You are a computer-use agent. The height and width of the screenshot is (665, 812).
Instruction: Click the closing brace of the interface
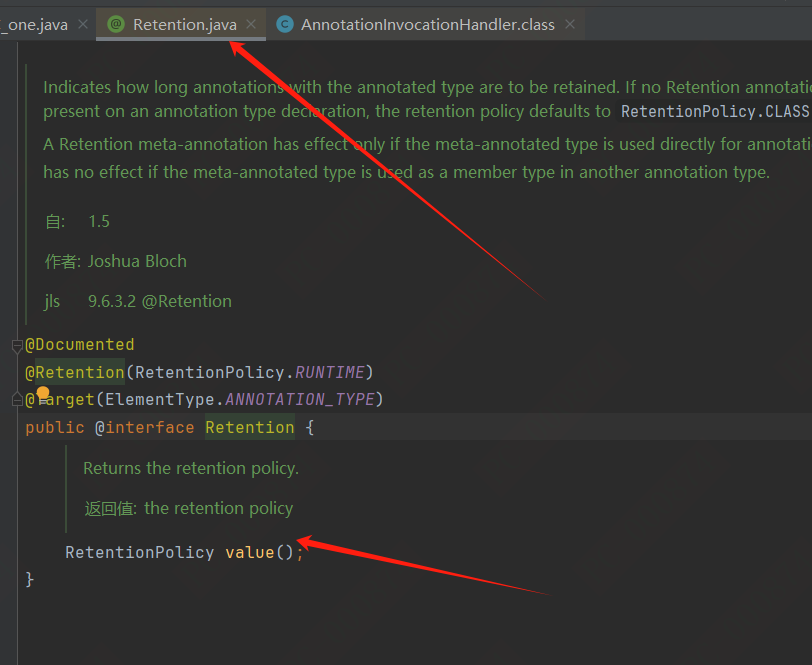30,579
